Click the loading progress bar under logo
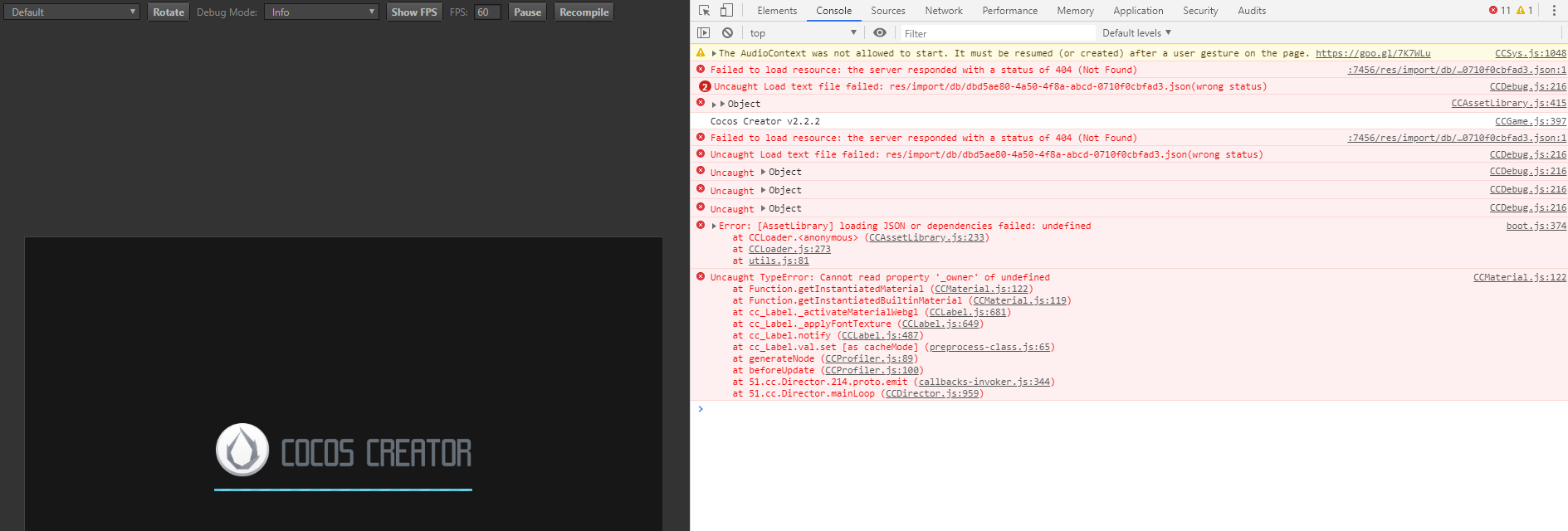Viewport: 1568px width, 531px height. [343, 490]
